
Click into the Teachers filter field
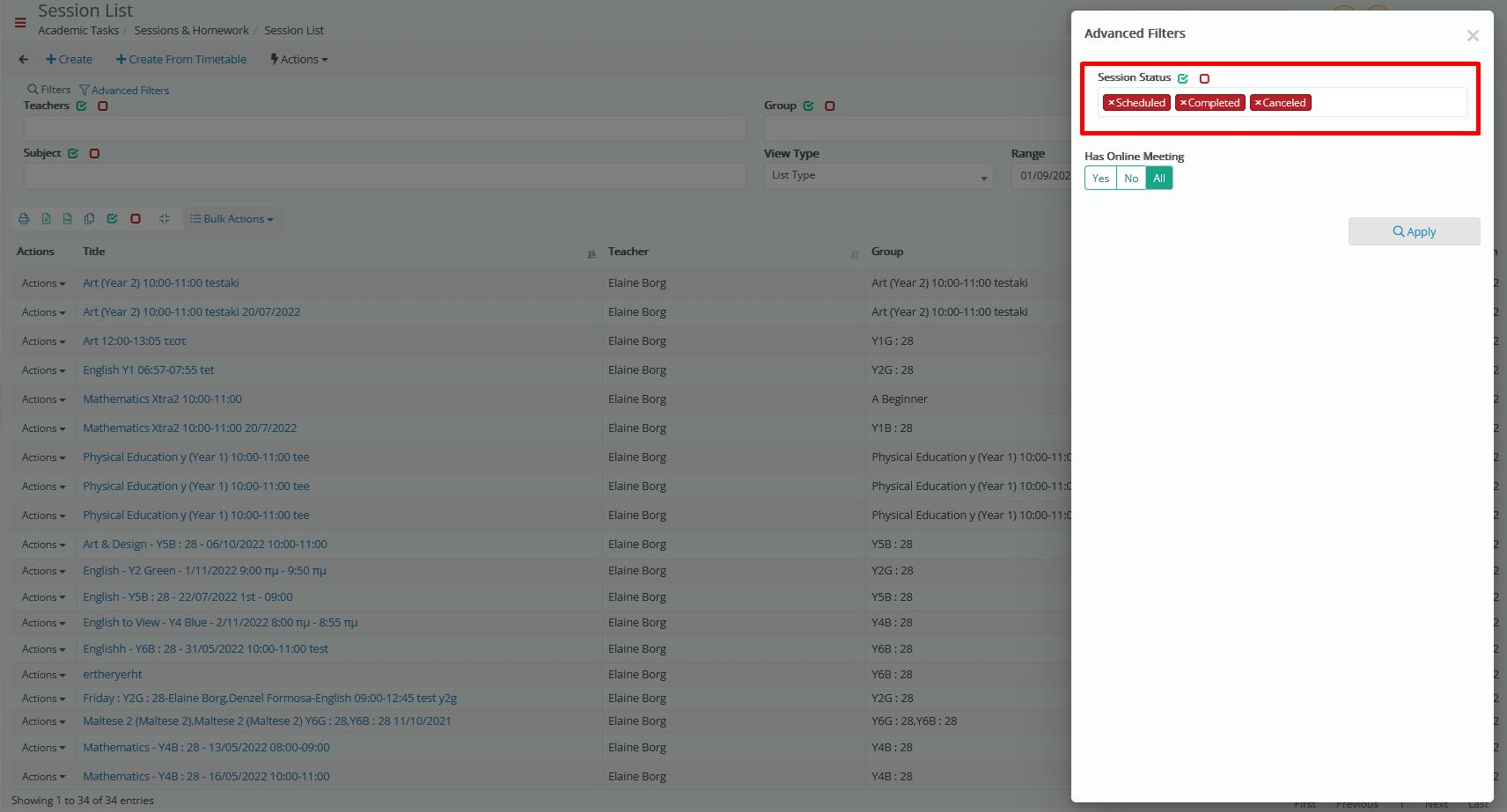click(x=385, y=128)
